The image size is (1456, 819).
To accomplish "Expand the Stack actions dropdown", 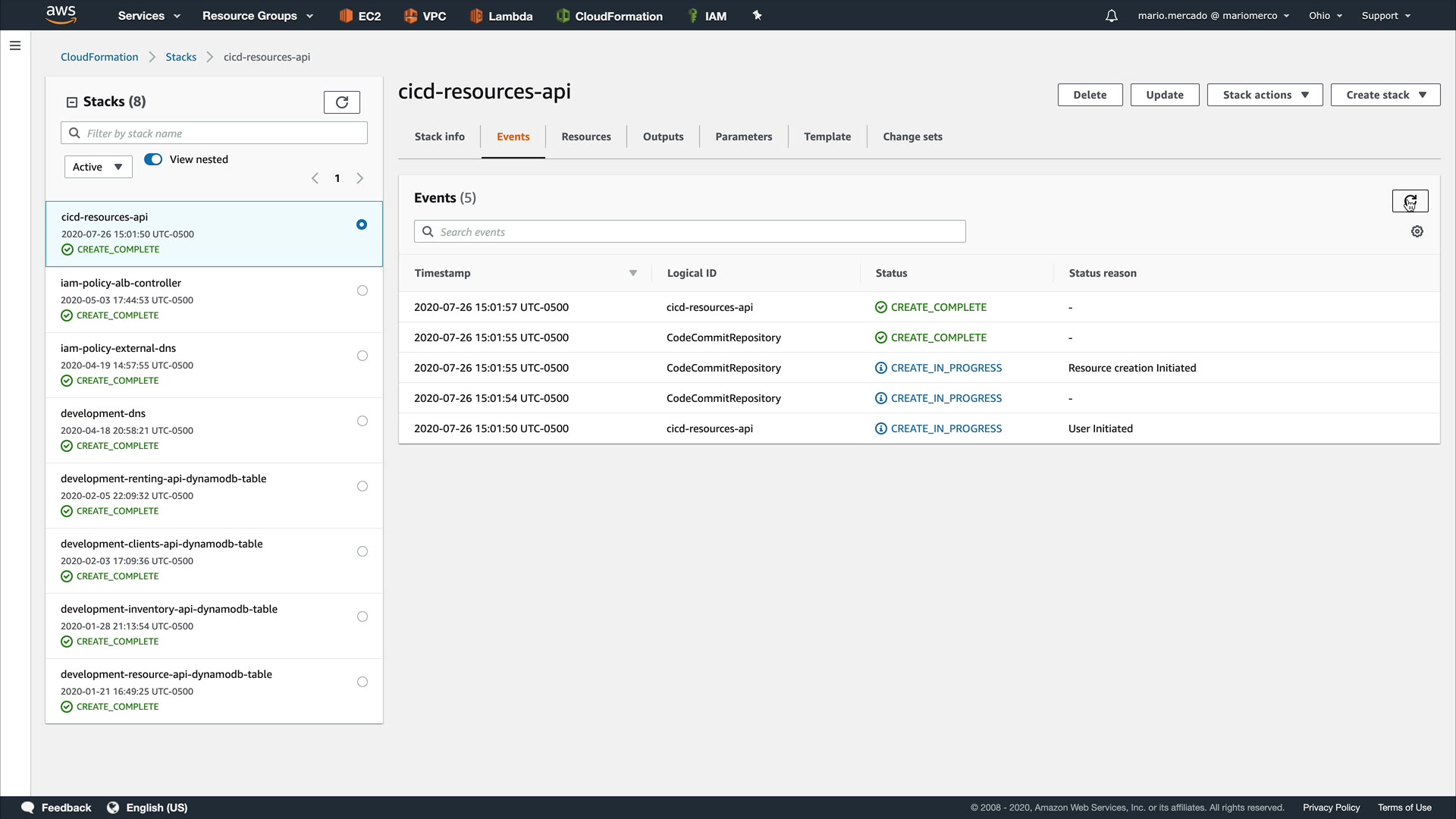I will click(x=1264, y=95).
